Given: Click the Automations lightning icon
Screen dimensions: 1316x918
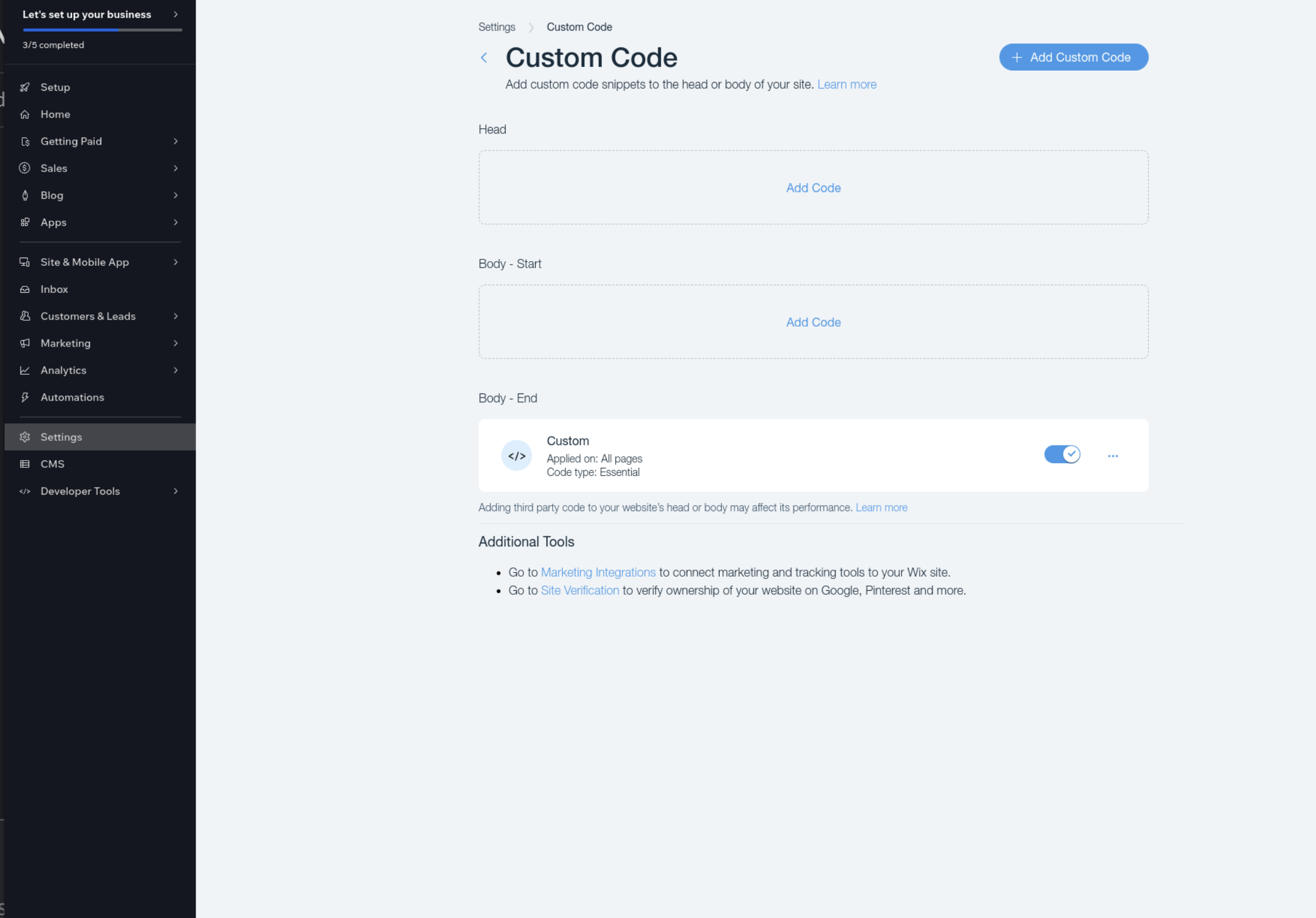Looking at the screenshot, I should 25,398.
